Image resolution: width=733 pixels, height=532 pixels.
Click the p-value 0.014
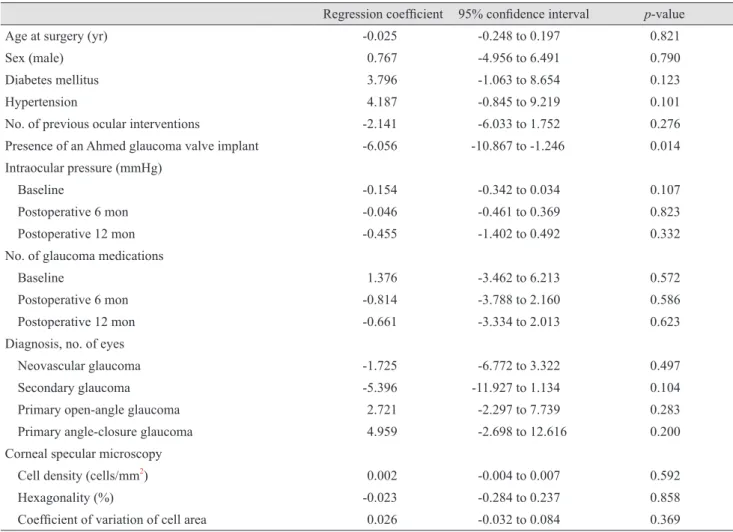pyautogui.click(x=665, y=146)
